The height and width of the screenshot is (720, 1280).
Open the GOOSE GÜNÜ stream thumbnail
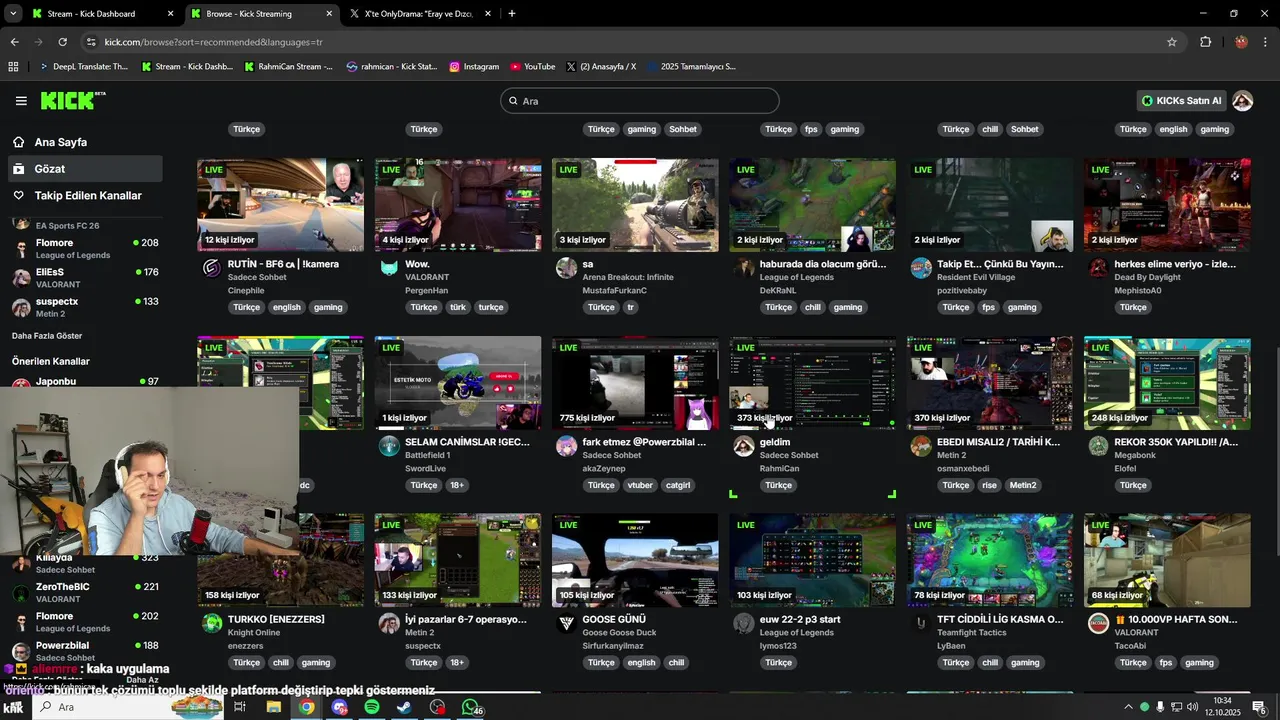coord(635,560)
